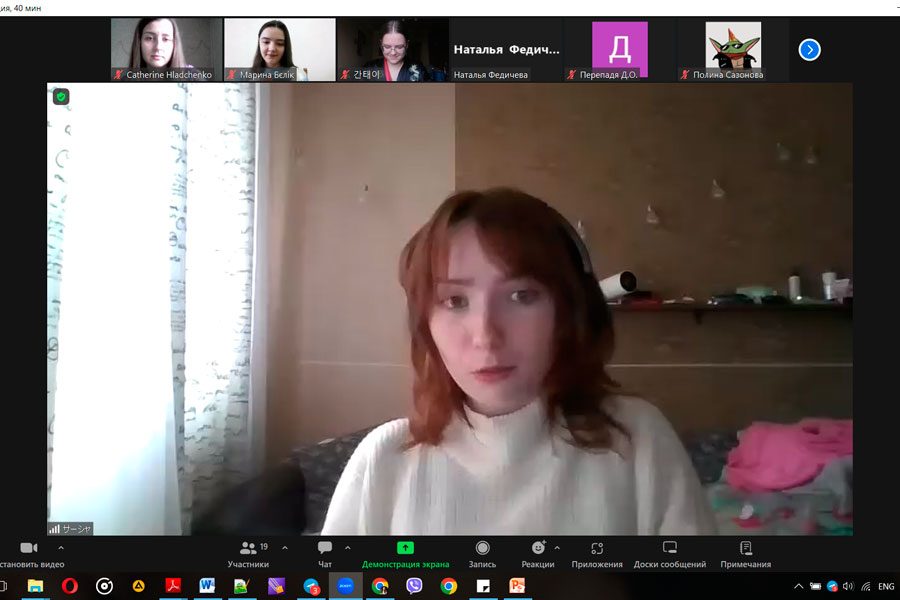Click the green encryption shield icon
The height and width of the screenshot is (600, 900).
tap(61, 96)
